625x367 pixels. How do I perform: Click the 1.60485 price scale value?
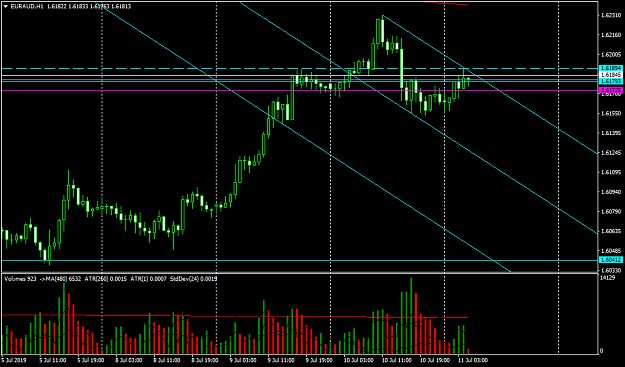tap(611, 251)
